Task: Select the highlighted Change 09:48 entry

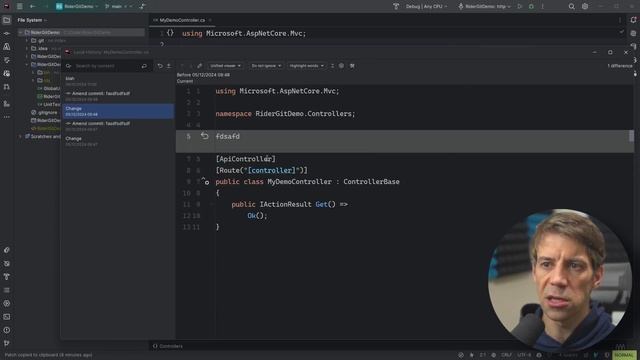Action: tap(118, 111)
